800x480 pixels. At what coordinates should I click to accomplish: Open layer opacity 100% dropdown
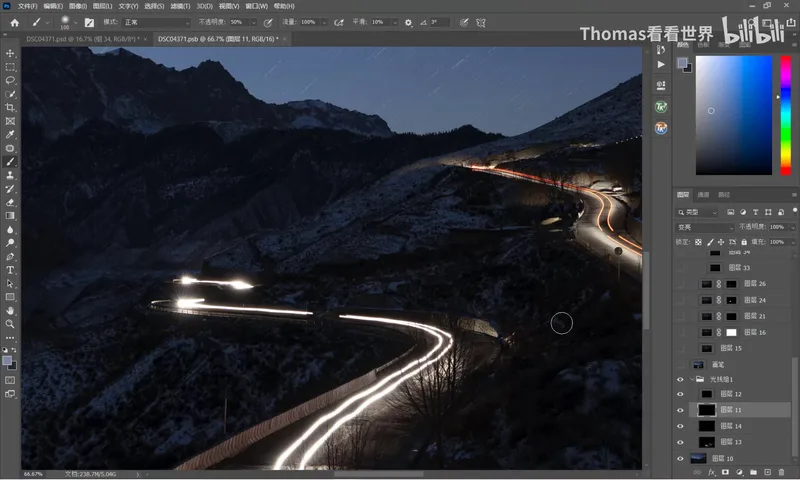point(792,227)
